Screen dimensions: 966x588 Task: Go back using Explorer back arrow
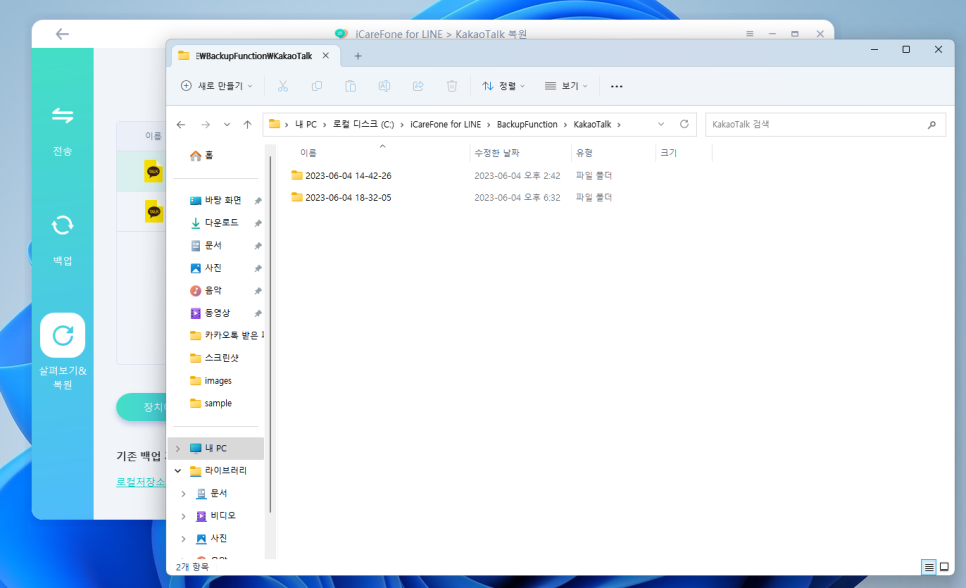[181, 125]
